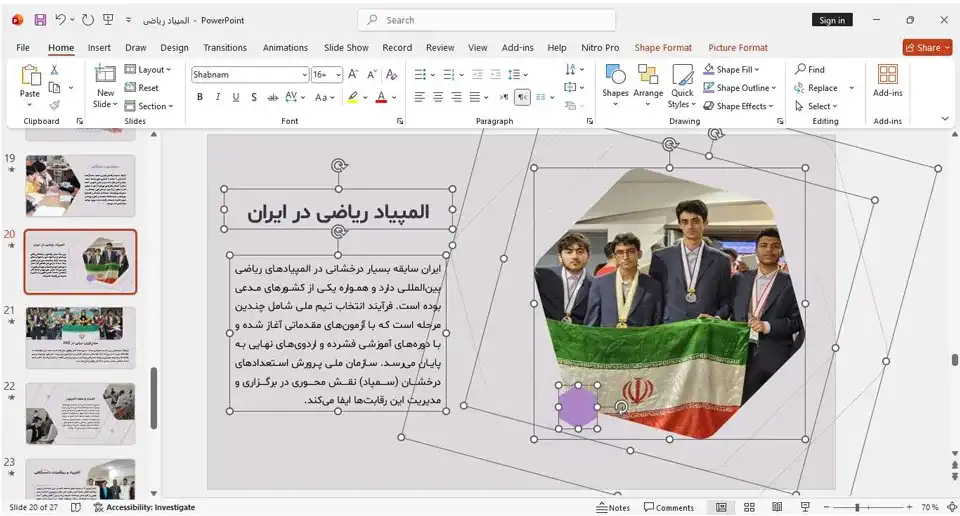Open Change Case Aa dropdown
This screenshot has height=516, width=960.
[324, 97]
